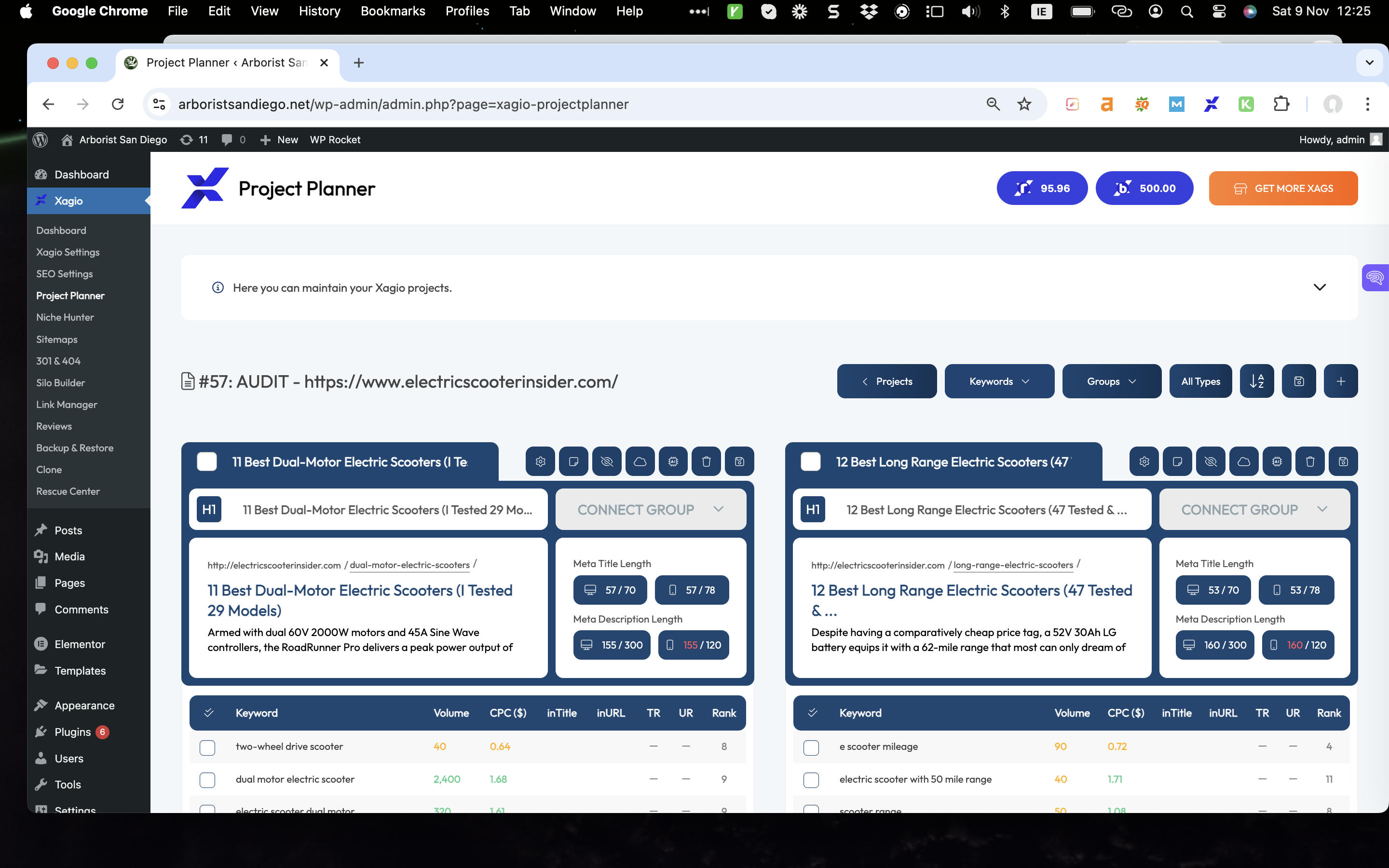This screenshot has width=1389, height=868.
Task: Open Chrome three-dot menu
Action: pyautogui.click(x=1367, y=105)
